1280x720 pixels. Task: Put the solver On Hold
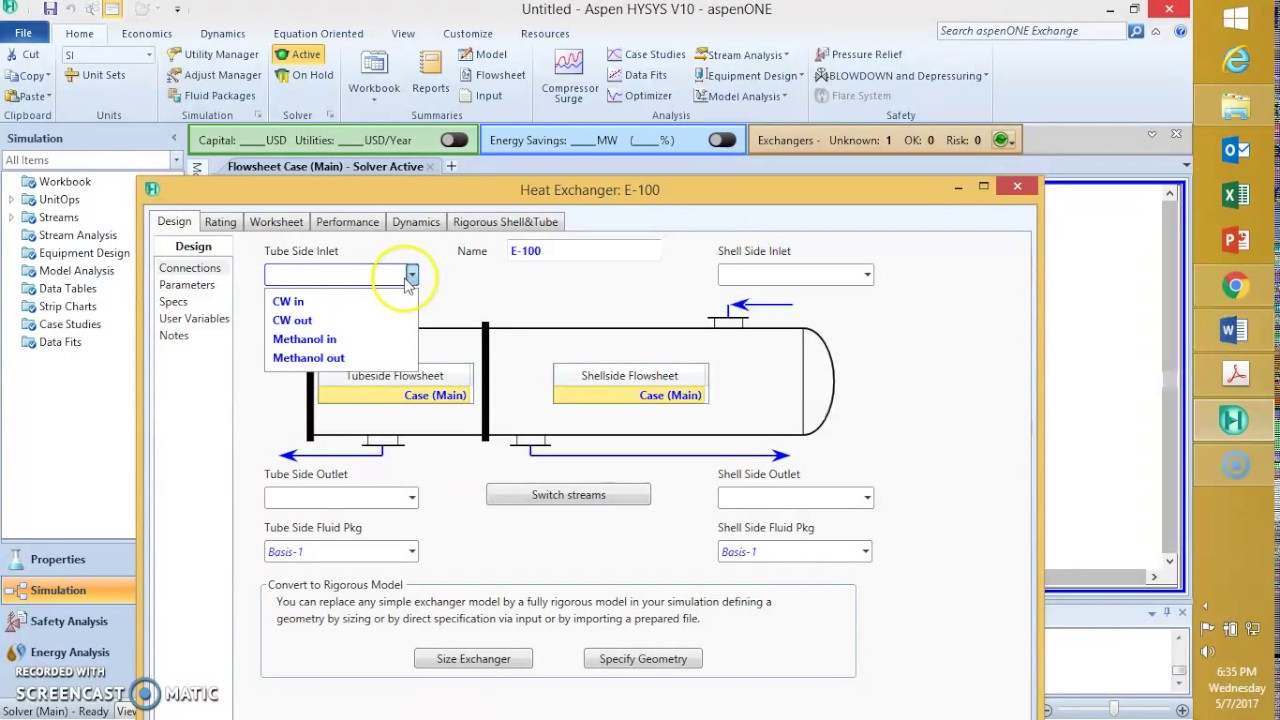coord(304,75)
